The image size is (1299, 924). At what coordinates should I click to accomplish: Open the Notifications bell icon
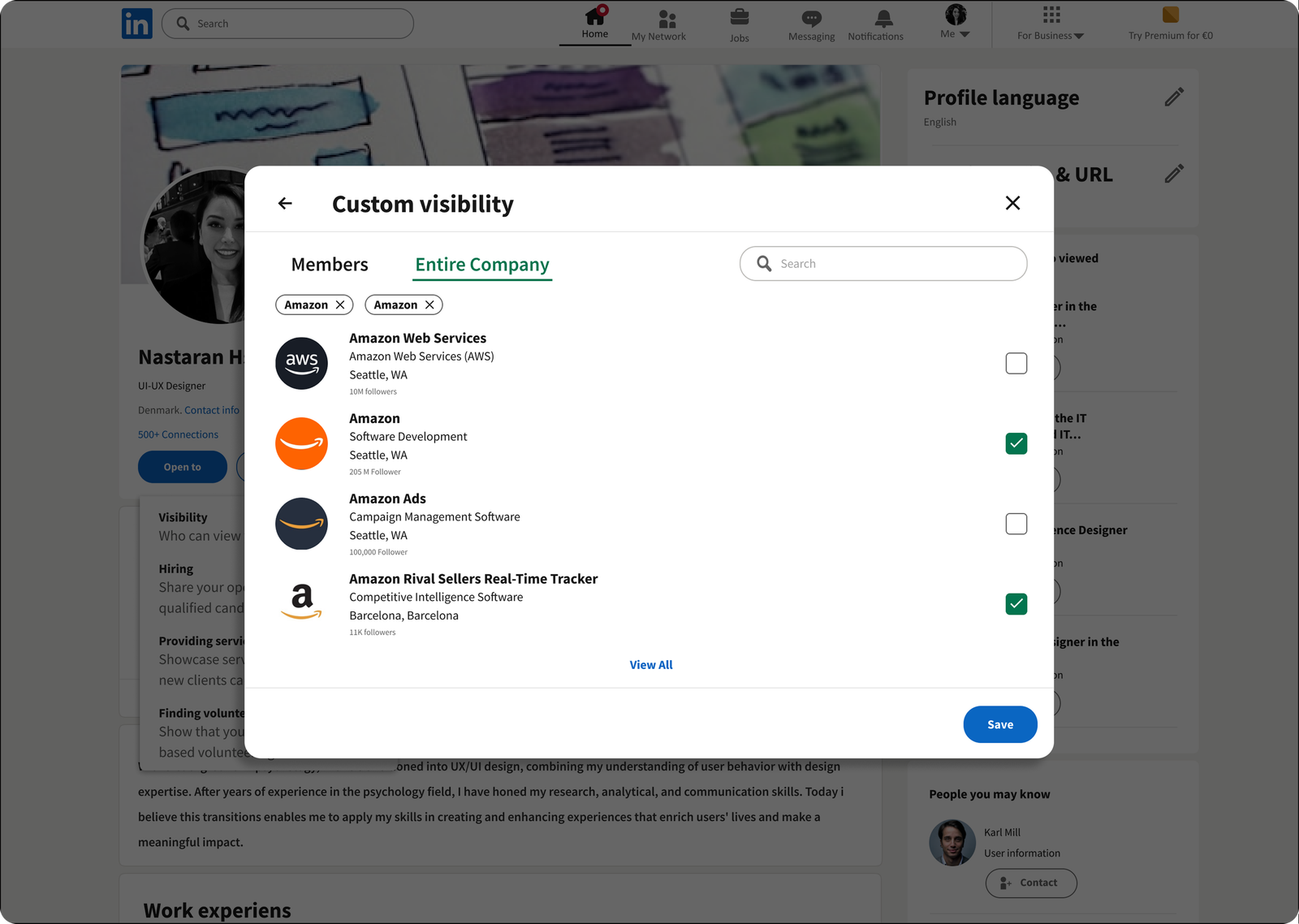click(884, 18)
